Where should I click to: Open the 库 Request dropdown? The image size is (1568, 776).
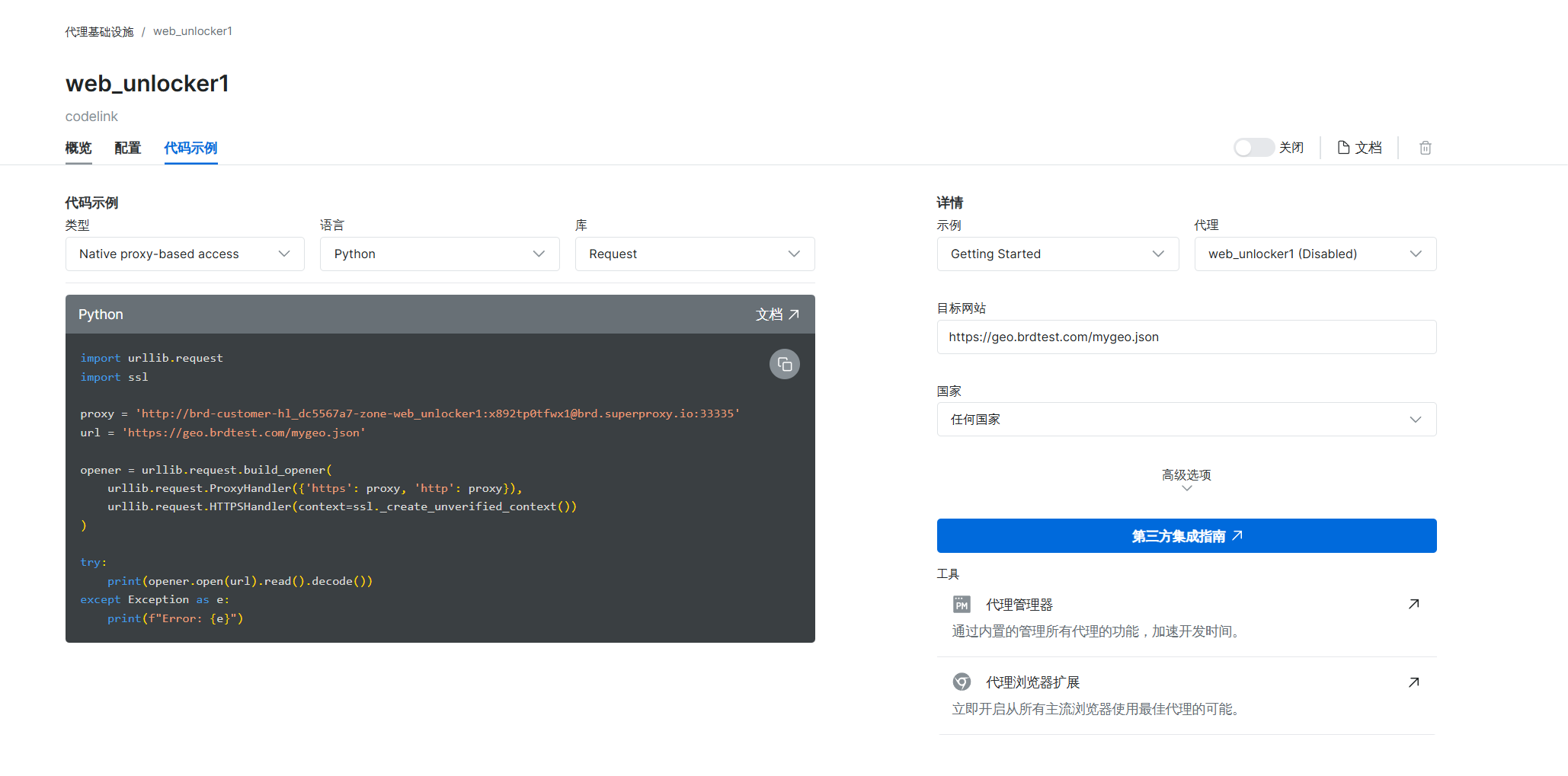pyautogui.click(x=695, y=254)
